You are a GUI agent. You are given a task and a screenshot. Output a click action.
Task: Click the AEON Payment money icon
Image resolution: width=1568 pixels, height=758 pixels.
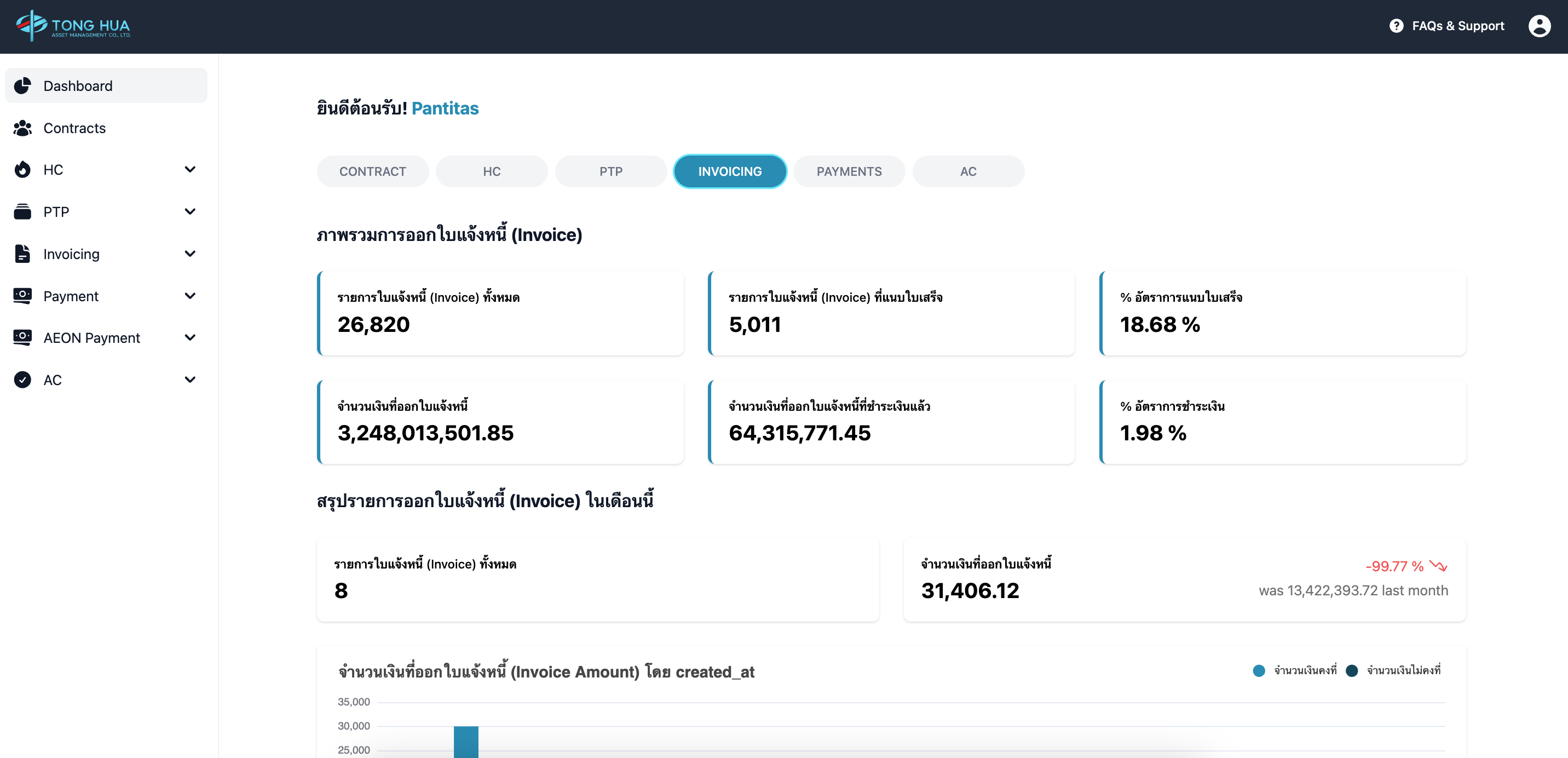point(22,337)
